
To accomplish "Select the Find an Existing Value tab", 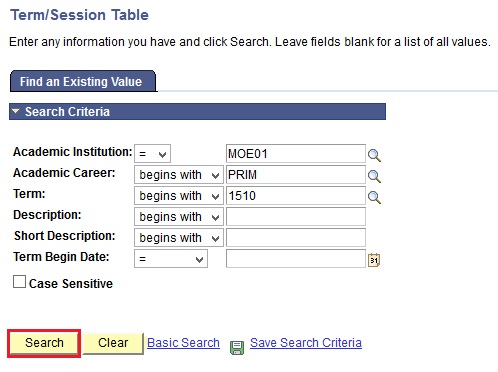I will (83, 81).
